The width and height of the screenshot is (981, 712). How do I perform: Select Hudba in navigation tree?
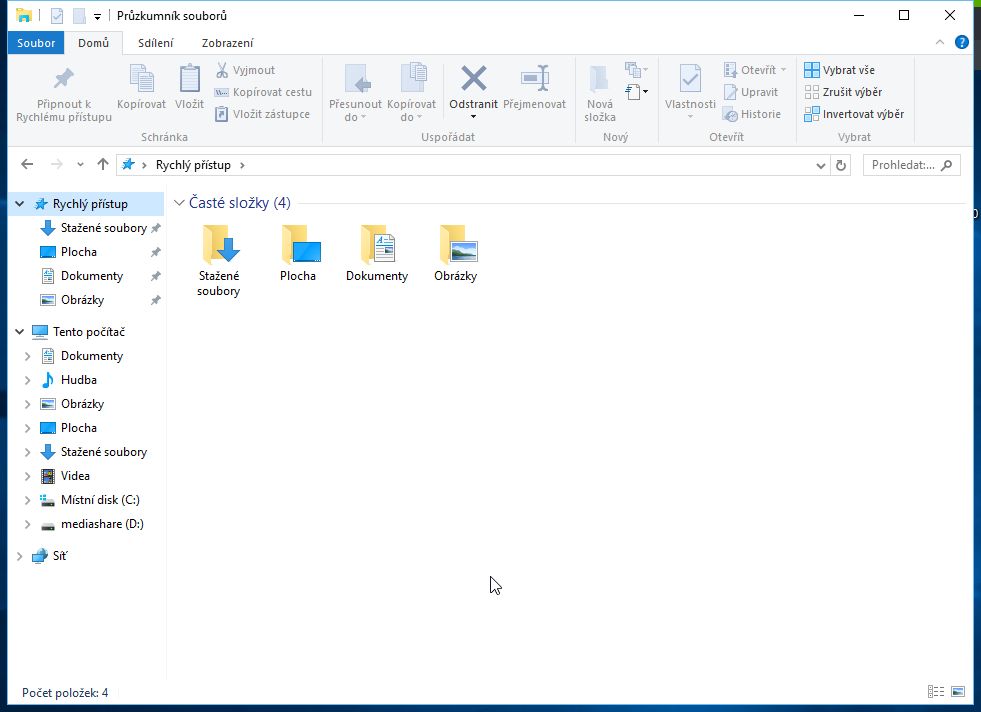point(79,380)
